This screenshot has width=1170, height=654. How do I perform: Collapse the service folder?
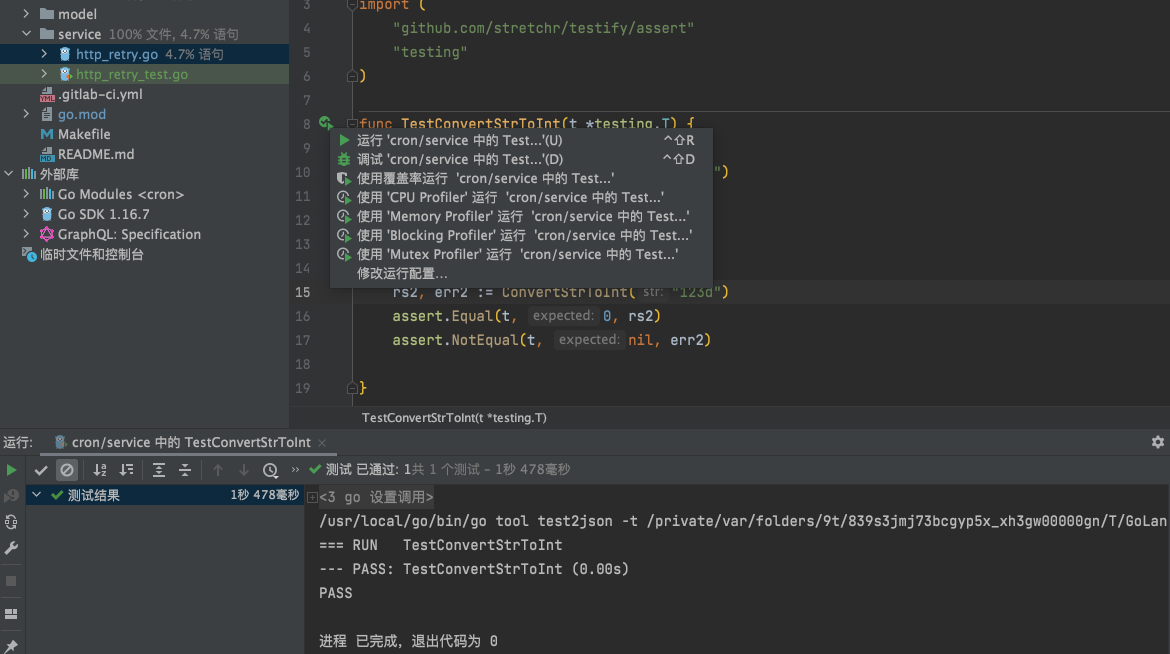coord(26,34)
